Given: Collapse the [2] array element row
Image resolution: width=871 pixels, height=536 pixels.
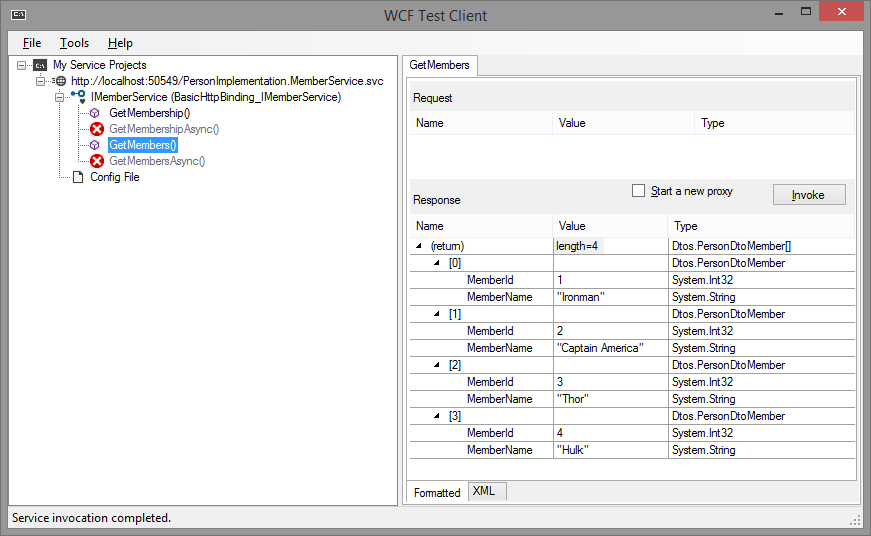Looking at the screenshot, I should (437, 365).
